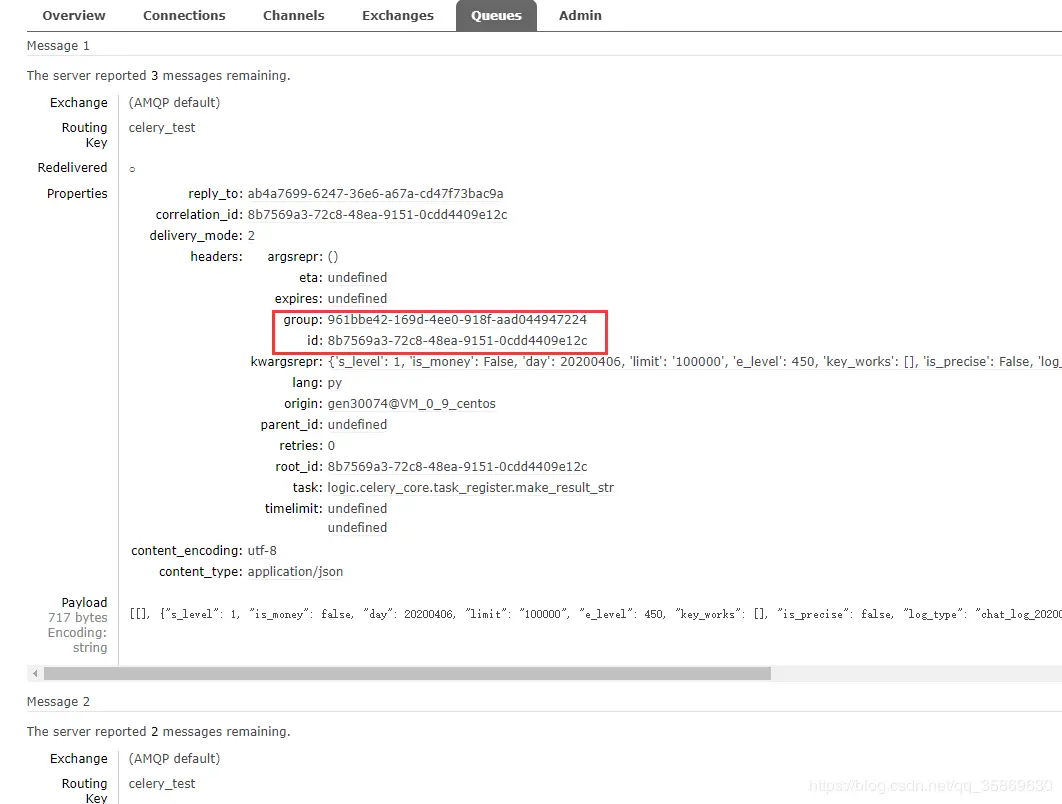Viewport: 1062px width, 804px height.
Task: Switch to the Connections tab
Action: point(184,16)
